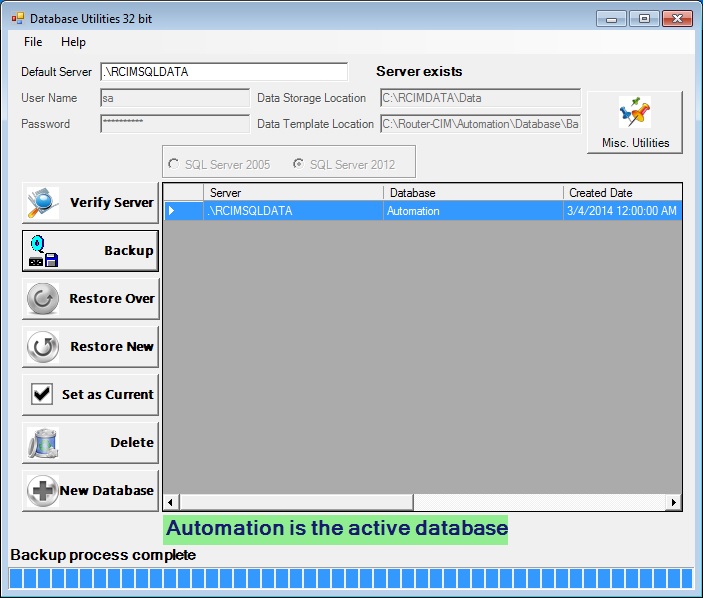Screen dimensions: 703x598
Task: Click the Backup disk icon
Action: [x=43, y=251]
